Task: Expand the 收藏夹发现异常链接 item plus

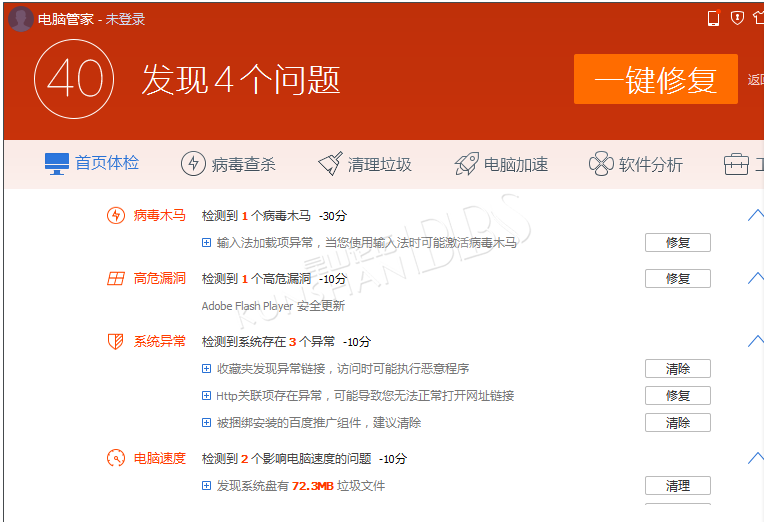Action: pos(207,368)
